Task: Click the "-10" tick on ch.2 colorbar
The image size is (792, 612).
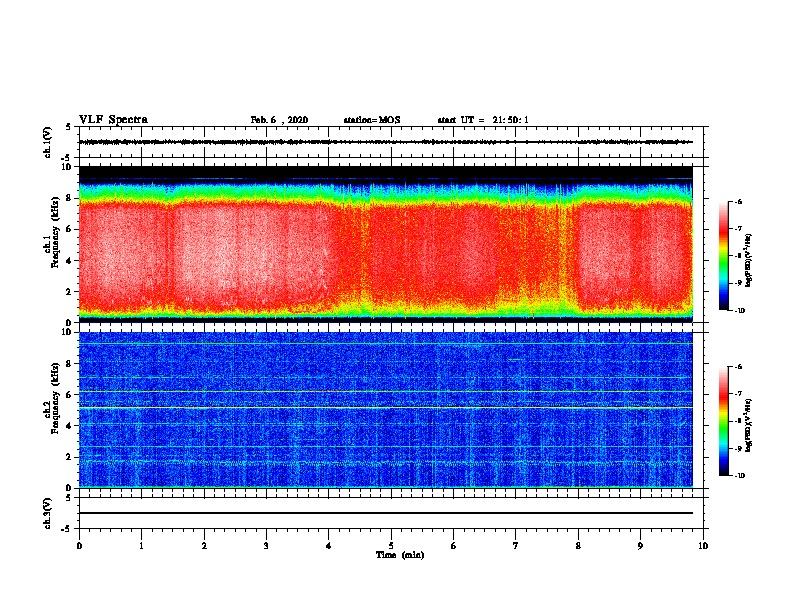Action: click(739, 476)
